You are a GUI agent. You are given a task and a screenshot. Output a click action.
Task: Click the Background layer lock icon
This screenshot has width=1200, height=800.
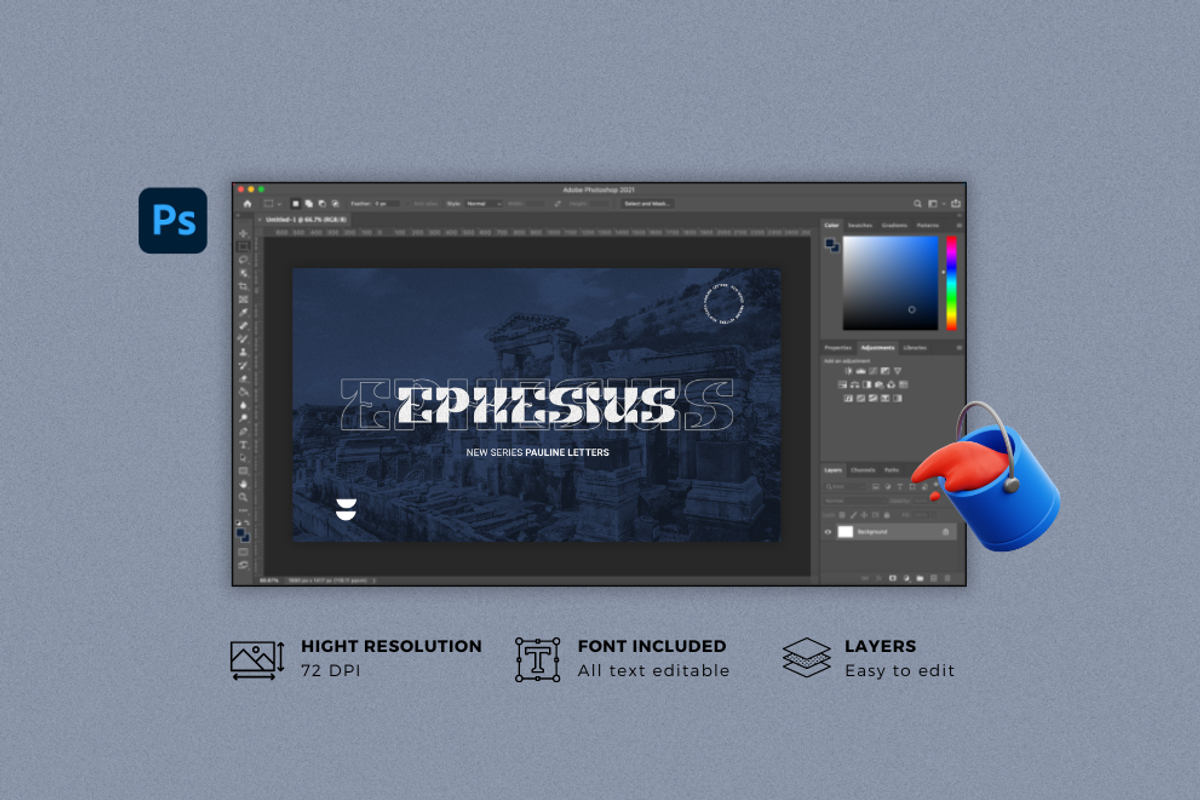click(x=946, y=532)
